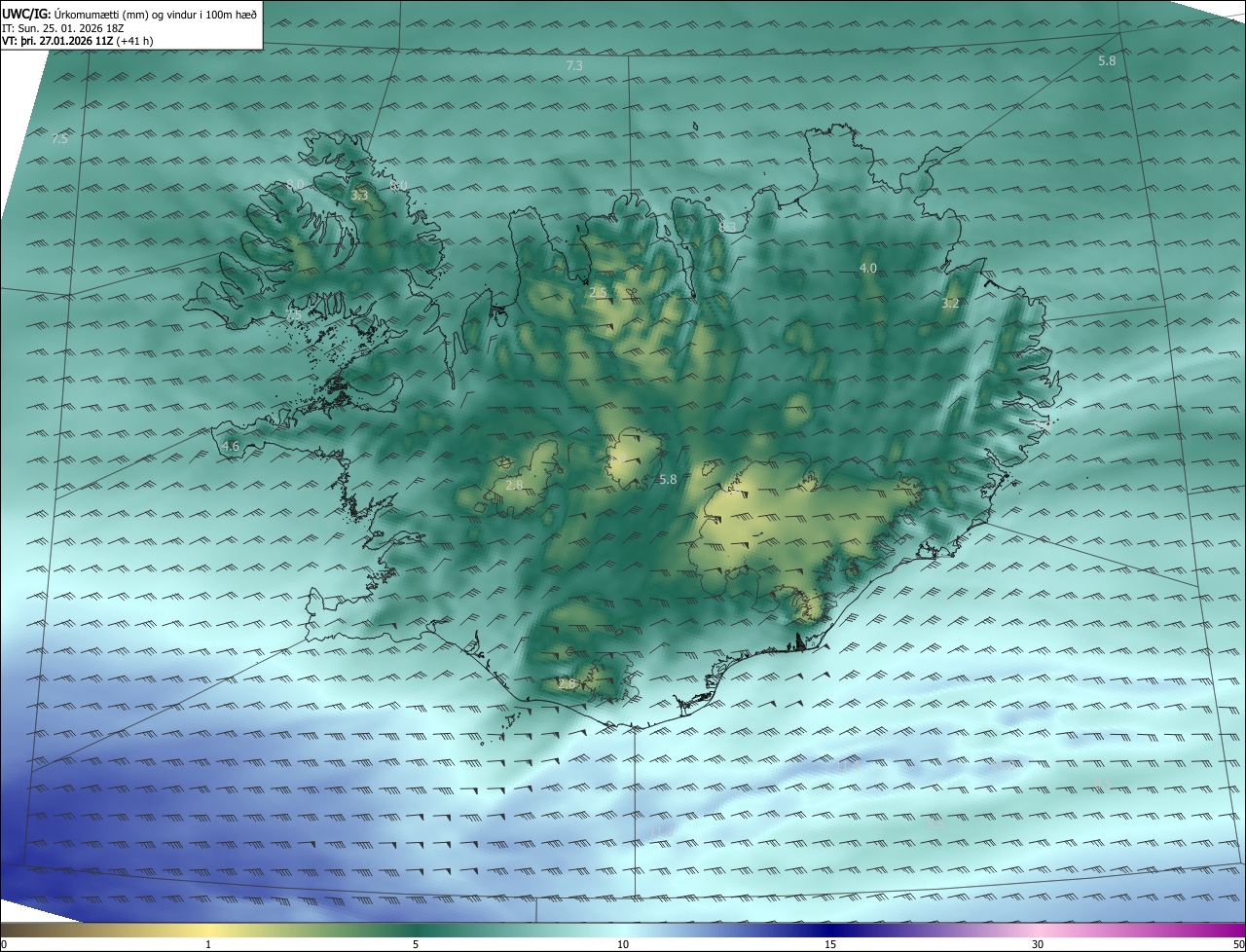
Task: Click the 0 tick on the color scale
Action: click(3, 944)
